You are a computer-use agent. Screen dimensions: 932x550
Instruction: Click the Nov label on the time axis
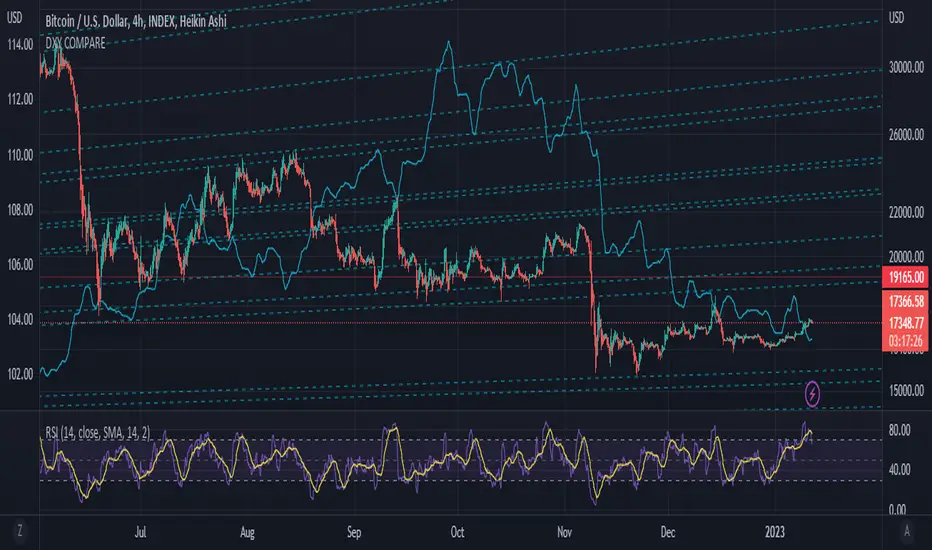coord(564,532)
